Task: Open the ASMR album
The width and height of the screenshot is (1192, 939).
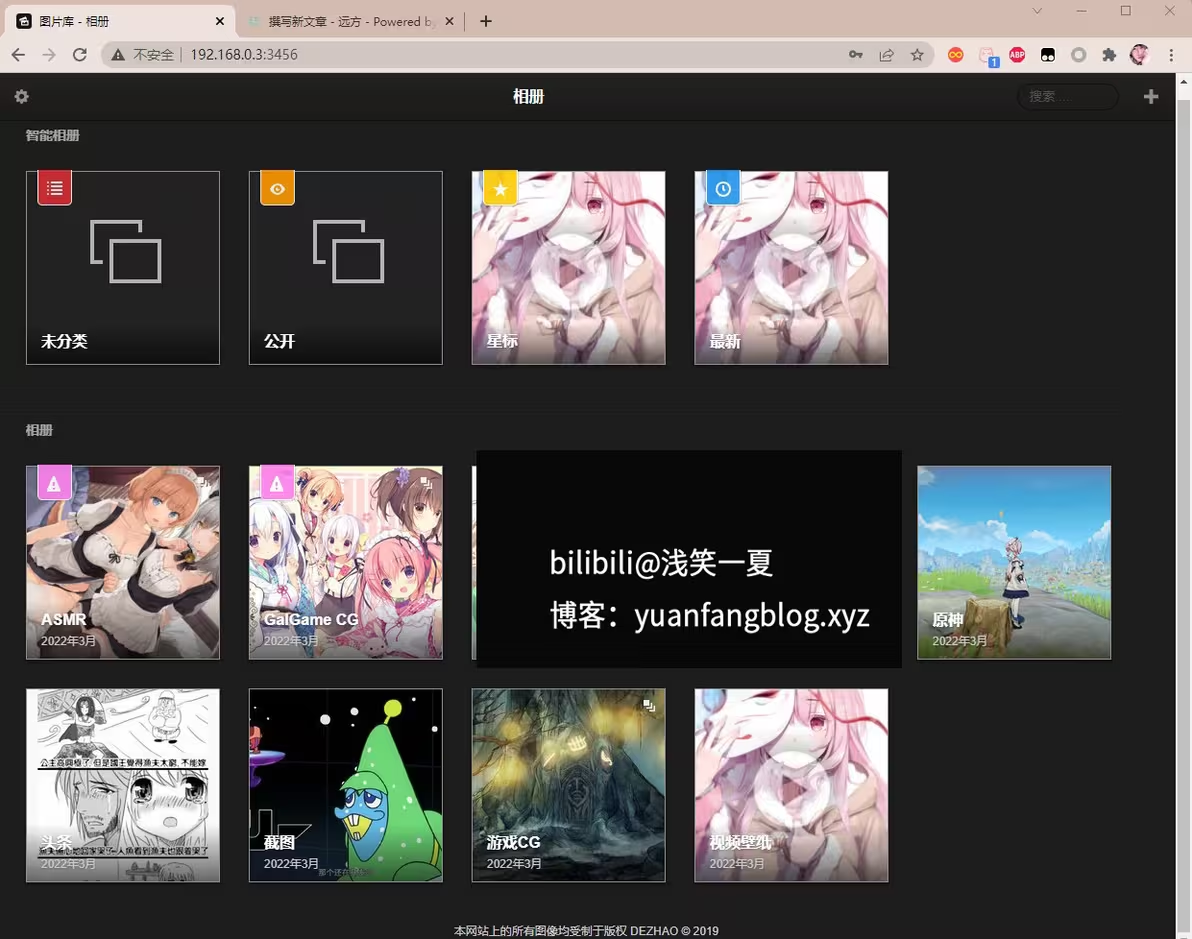Action: [x=123, y=562]
